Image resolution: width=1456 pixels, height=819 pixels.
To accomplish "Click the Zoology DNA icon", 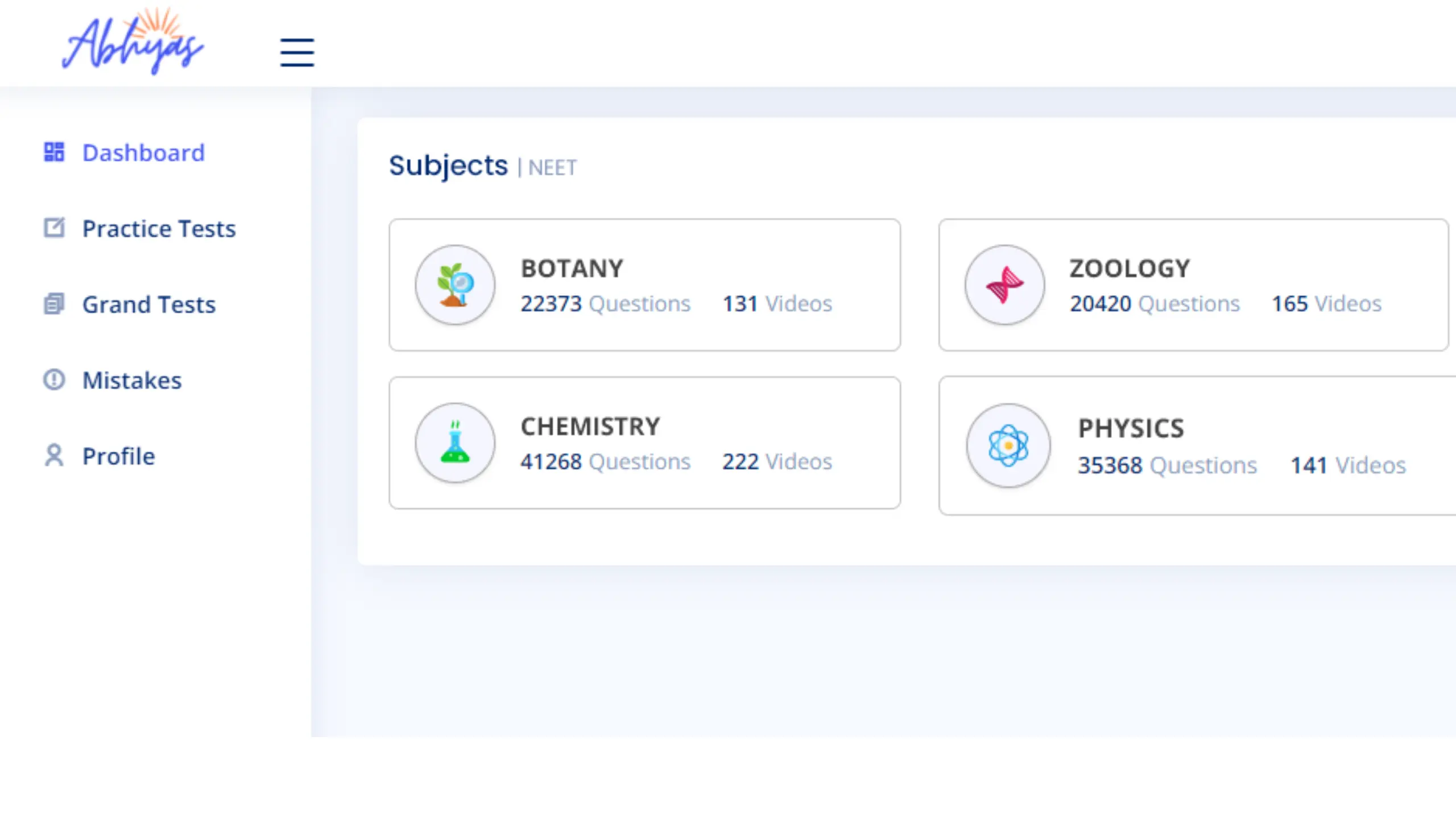I will coord(1005,285).
